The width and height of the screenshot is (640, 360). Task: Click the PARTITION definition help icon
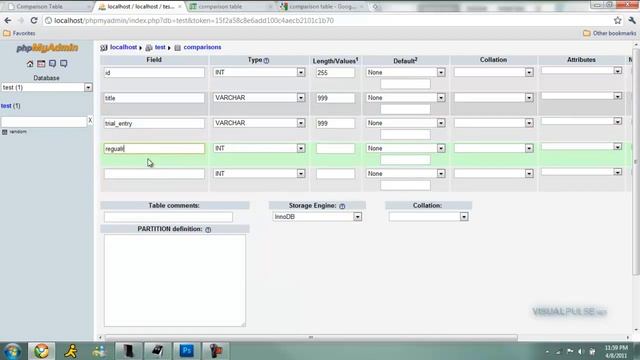pyautogui.click(x=208, y=230)
